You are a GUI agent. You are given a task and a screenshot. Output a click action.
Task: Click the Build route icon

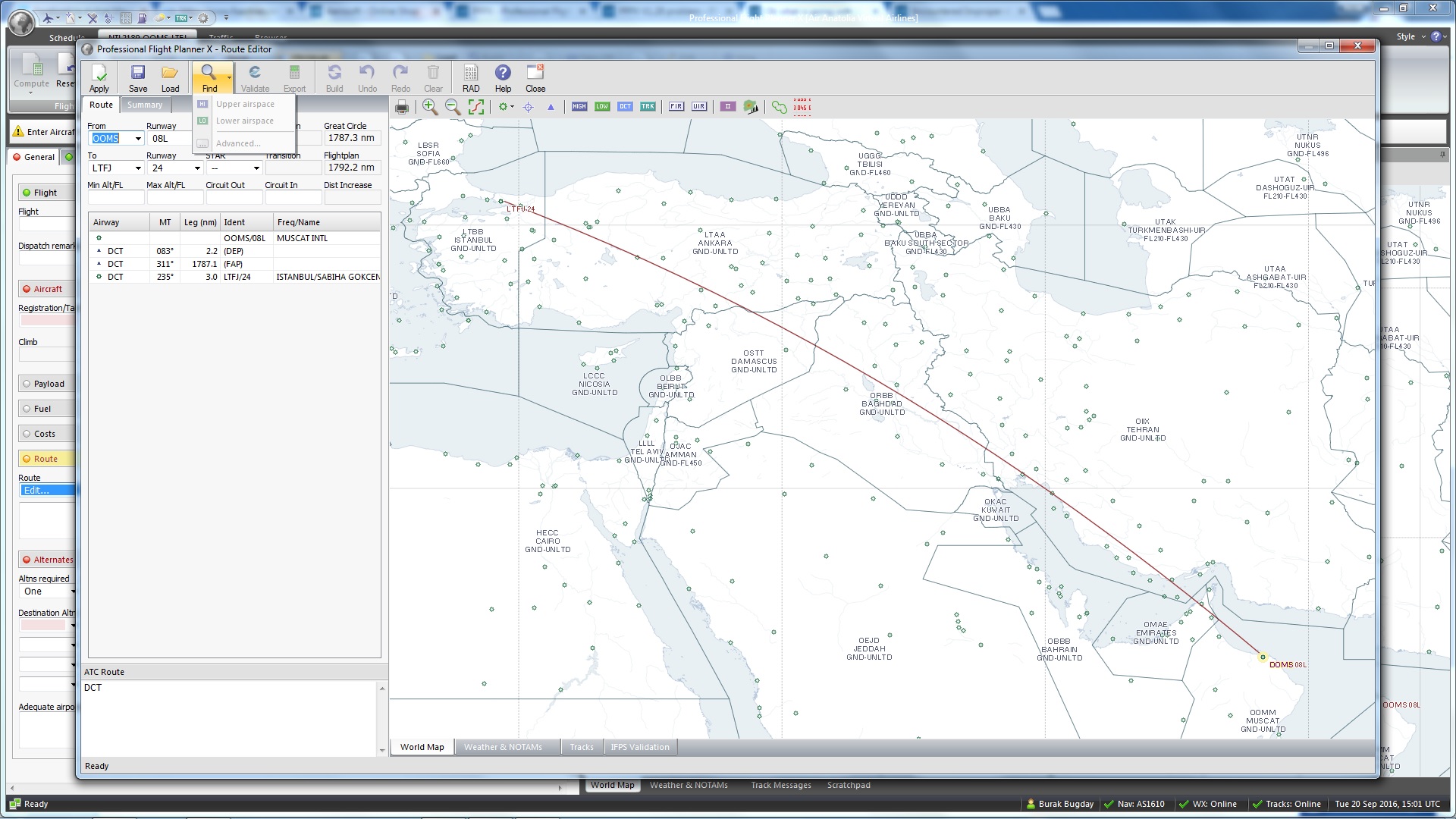click(x=334, y=78)
